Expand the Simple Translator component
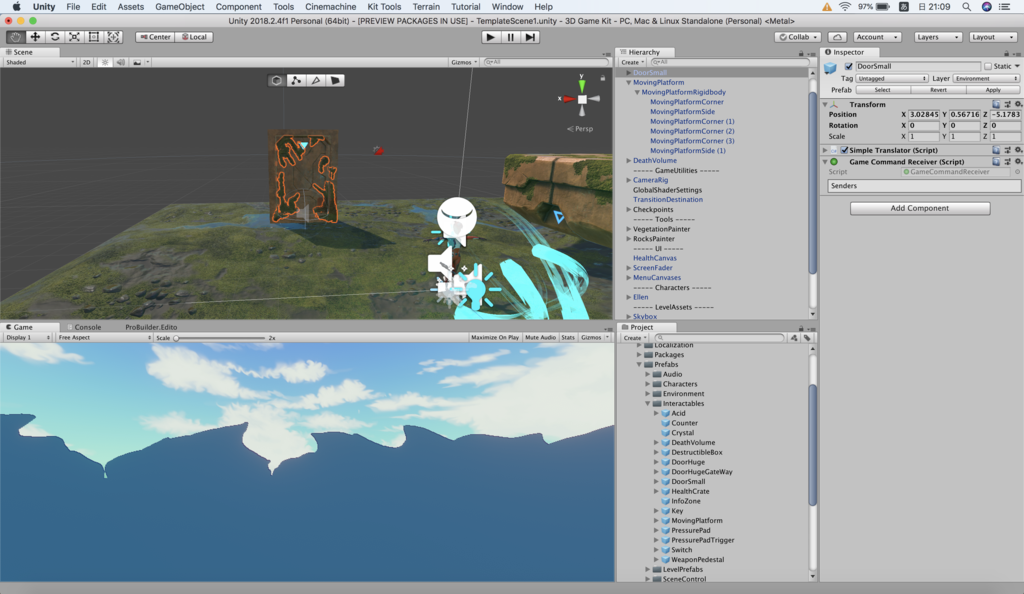Viewport: 1024px width, 594px height. (x=825, y=150)
